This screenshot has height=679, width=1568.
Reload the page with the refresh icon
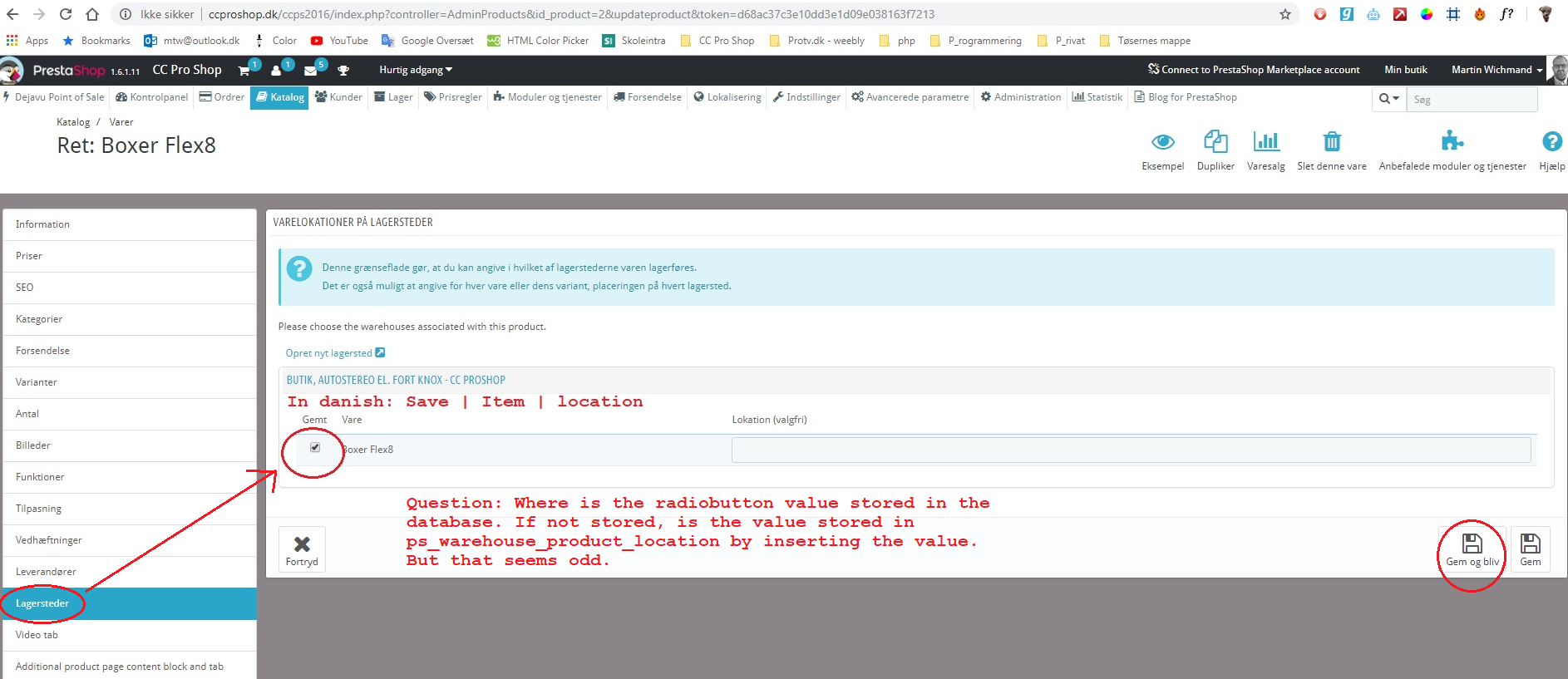[x=66, y=14]
